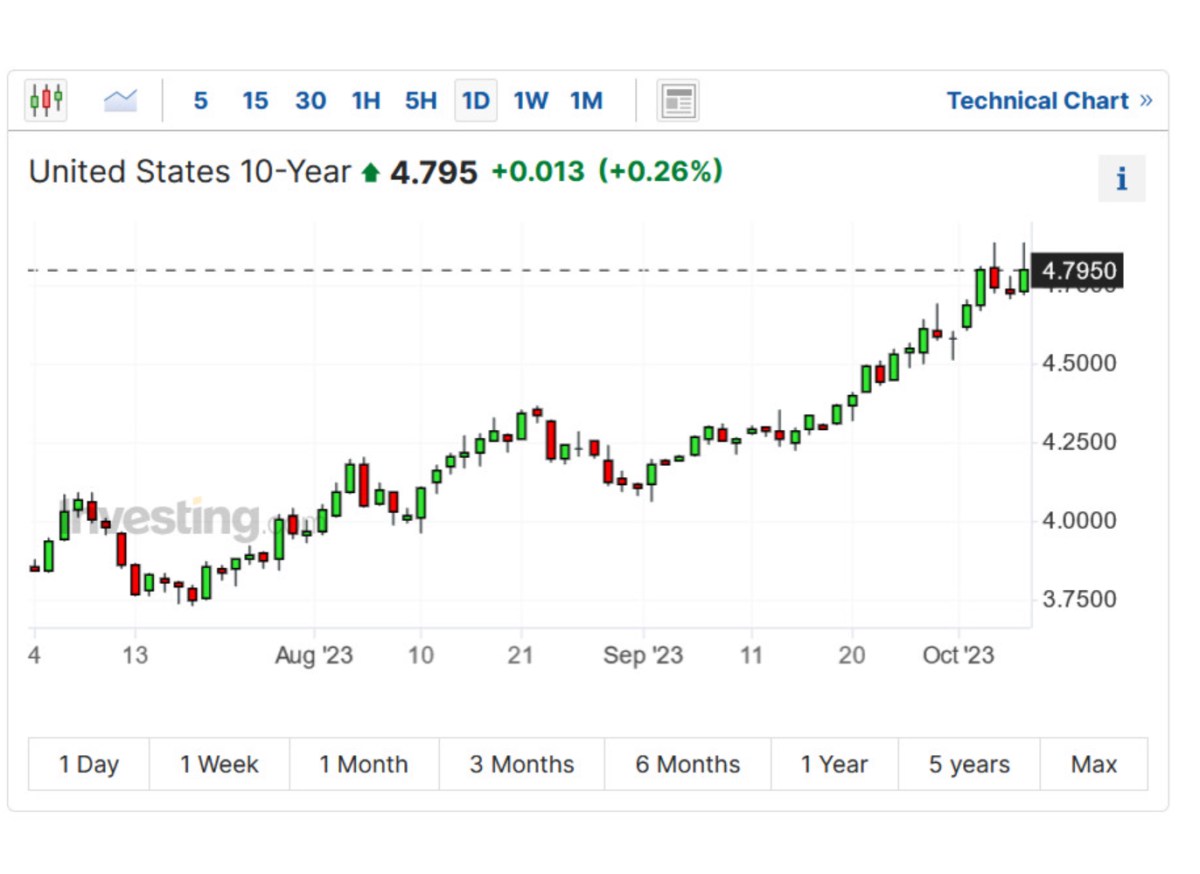1200x874 pixels.
Task: Click the 4.0000 axis label
Action: pyautogui.click(x=1079, y=520)
